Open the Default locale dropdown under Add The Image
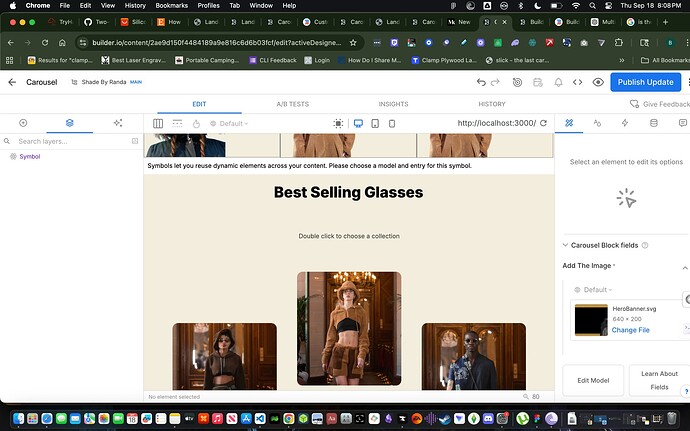Image resolution: width=690 pixels, height=431 pixels. click(593, 290)
